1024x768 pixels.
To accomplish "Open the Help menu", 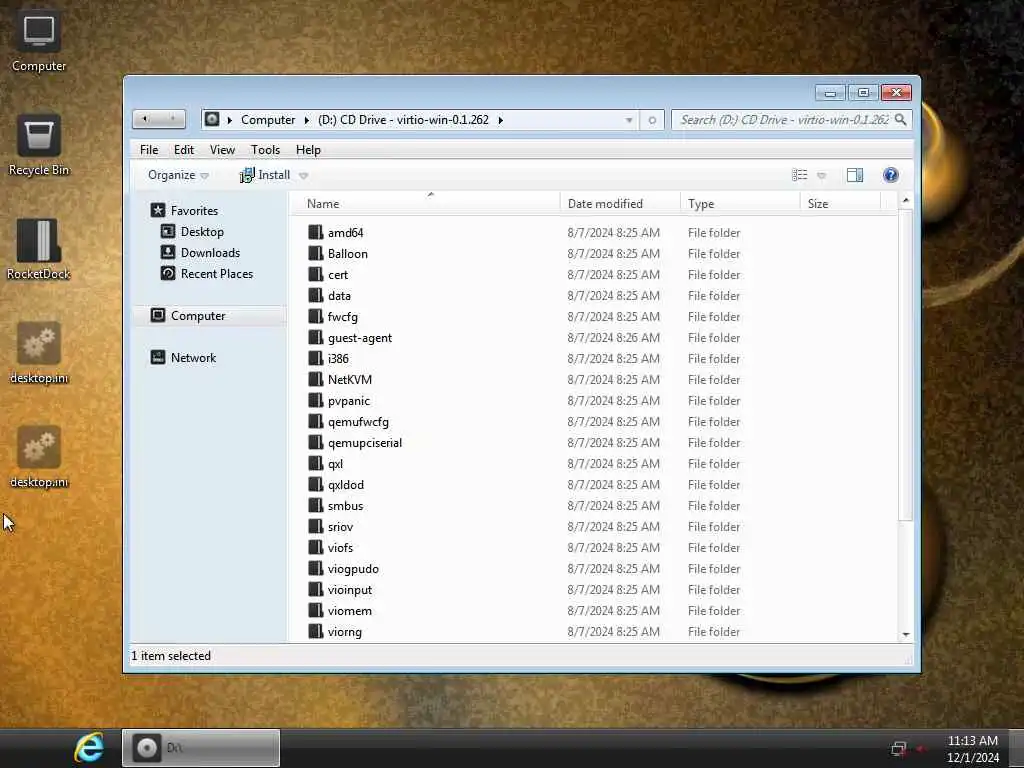I will click(308, 150).
